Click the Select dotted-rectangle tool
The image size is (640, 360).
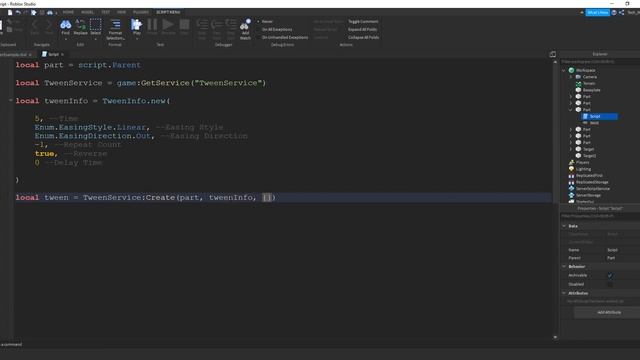pos(96,25)
